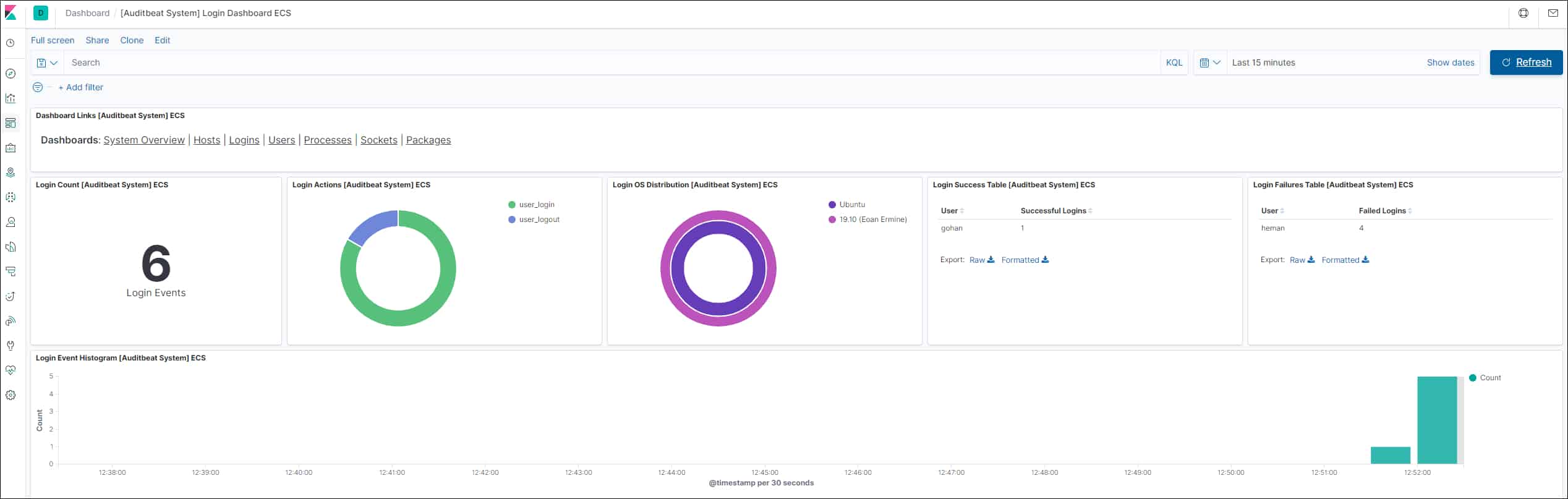Click Edit in the dashboard menu
Screen dimensions: 1568x499
[162, 40]
